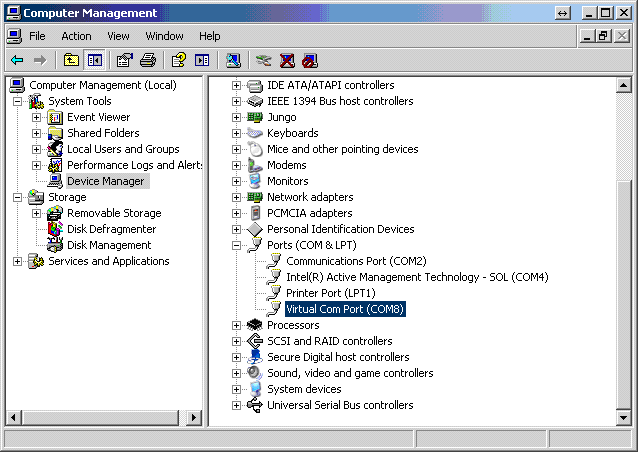This screenshot has height=452, width=638.
Task: Collapse the Ports (COM & LPT) node
Action: pos(237,245)
